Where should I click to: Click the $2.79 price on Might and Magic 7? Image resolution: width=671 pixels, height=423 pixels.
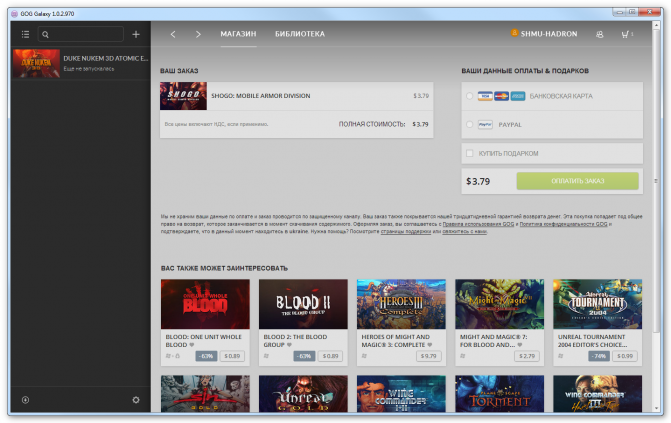coord(527,356)
